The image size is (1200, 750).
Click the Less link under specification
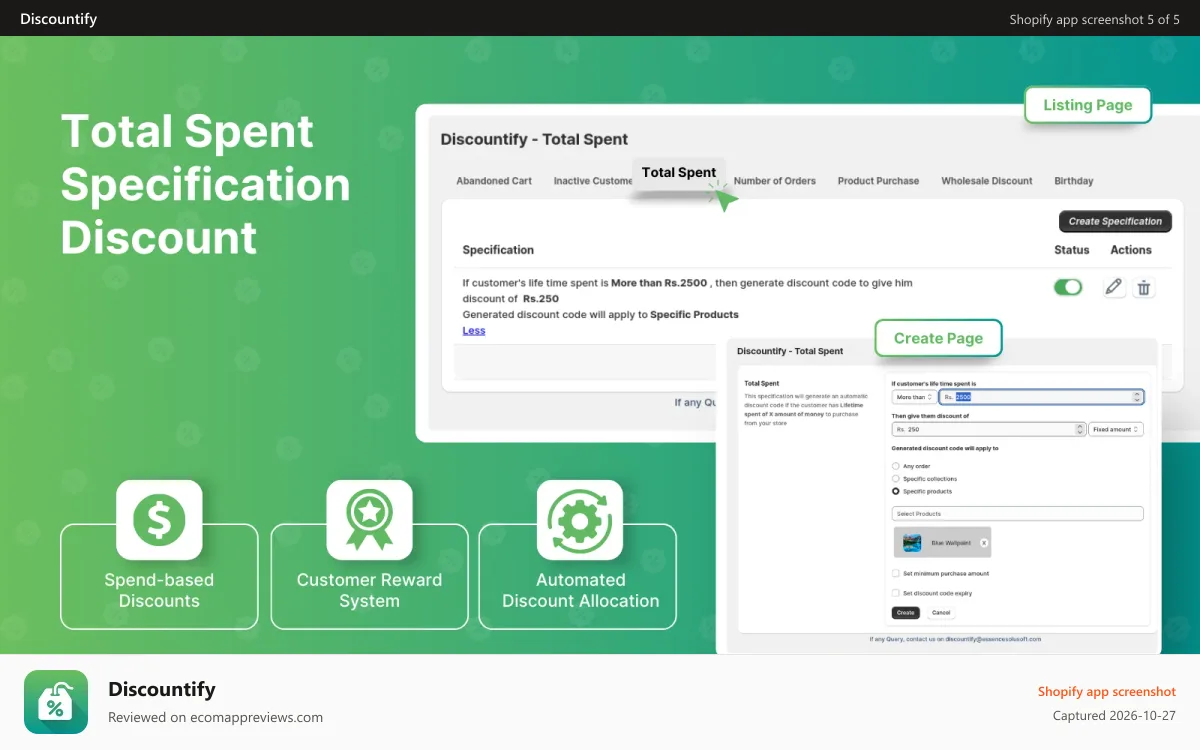coord(474,331)
